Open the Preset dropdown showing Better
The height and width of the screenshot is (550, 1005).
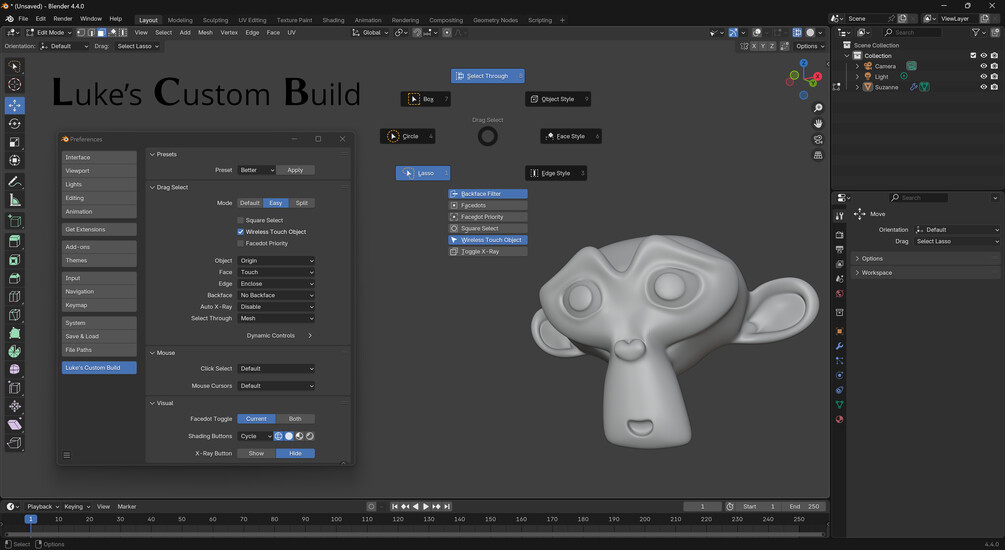click(256, 170)
